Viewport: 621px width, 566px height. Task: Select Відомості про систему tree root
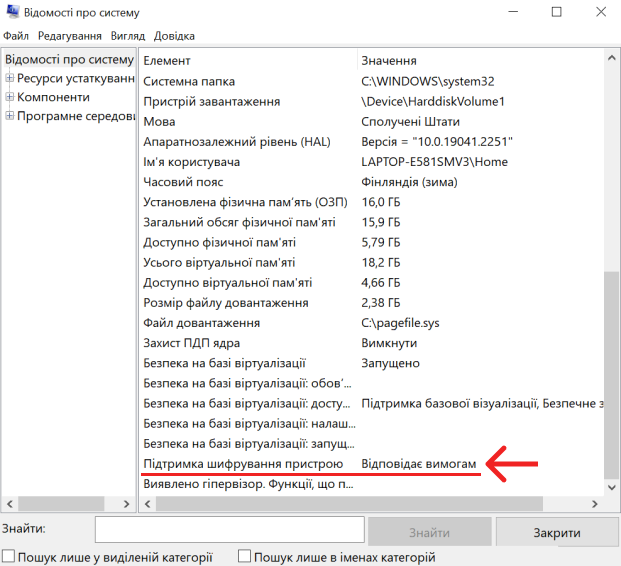pyautogui.click(x=68, y=59)
